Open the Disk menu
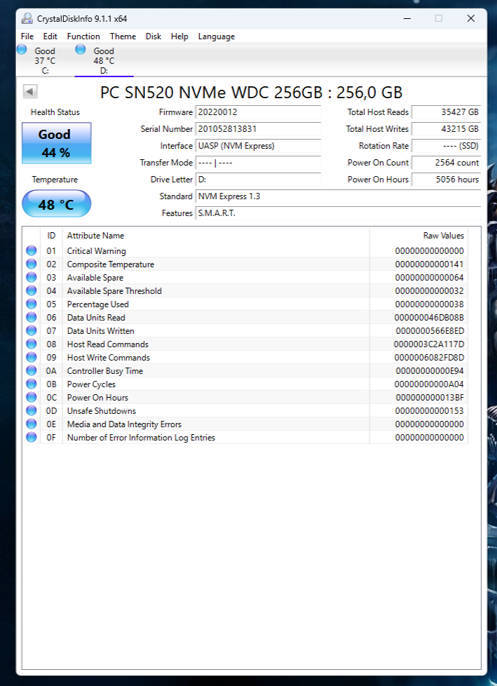The image size is (497, 686). tap(153, 36)
